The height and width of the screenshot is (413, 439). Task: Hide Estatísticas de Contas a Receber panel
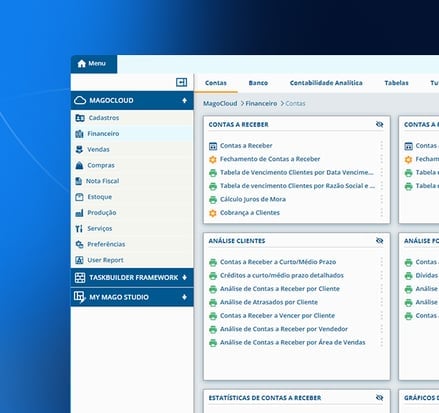(379, 397)
